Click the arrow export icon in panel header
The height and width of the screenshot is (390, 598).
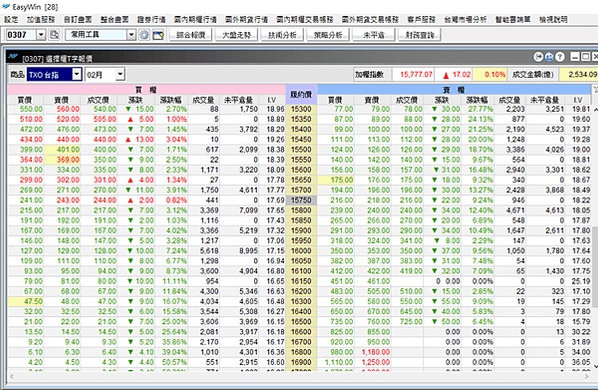coord(538,57)
